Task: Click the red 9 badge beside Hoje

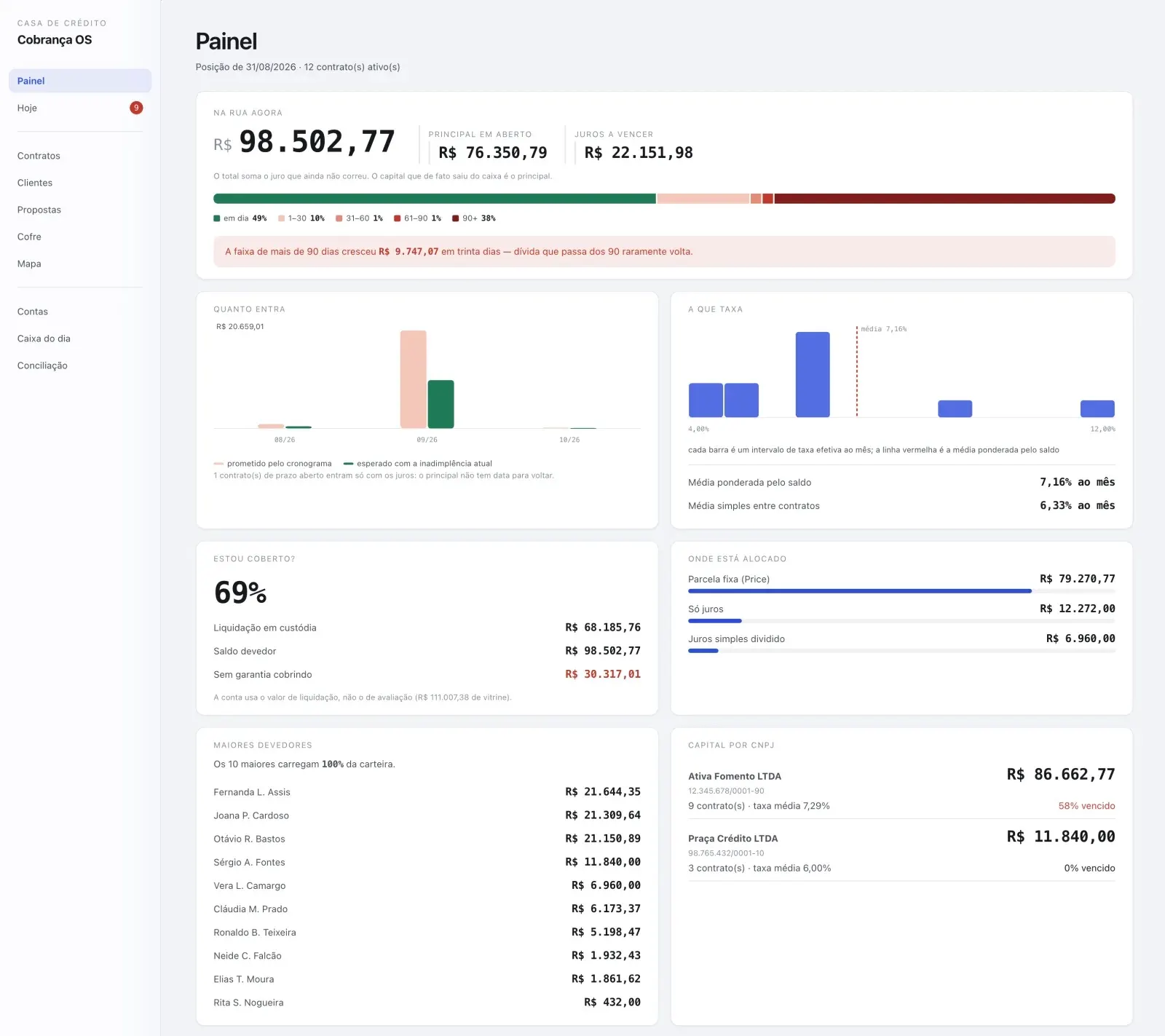Action: [136, 108]
